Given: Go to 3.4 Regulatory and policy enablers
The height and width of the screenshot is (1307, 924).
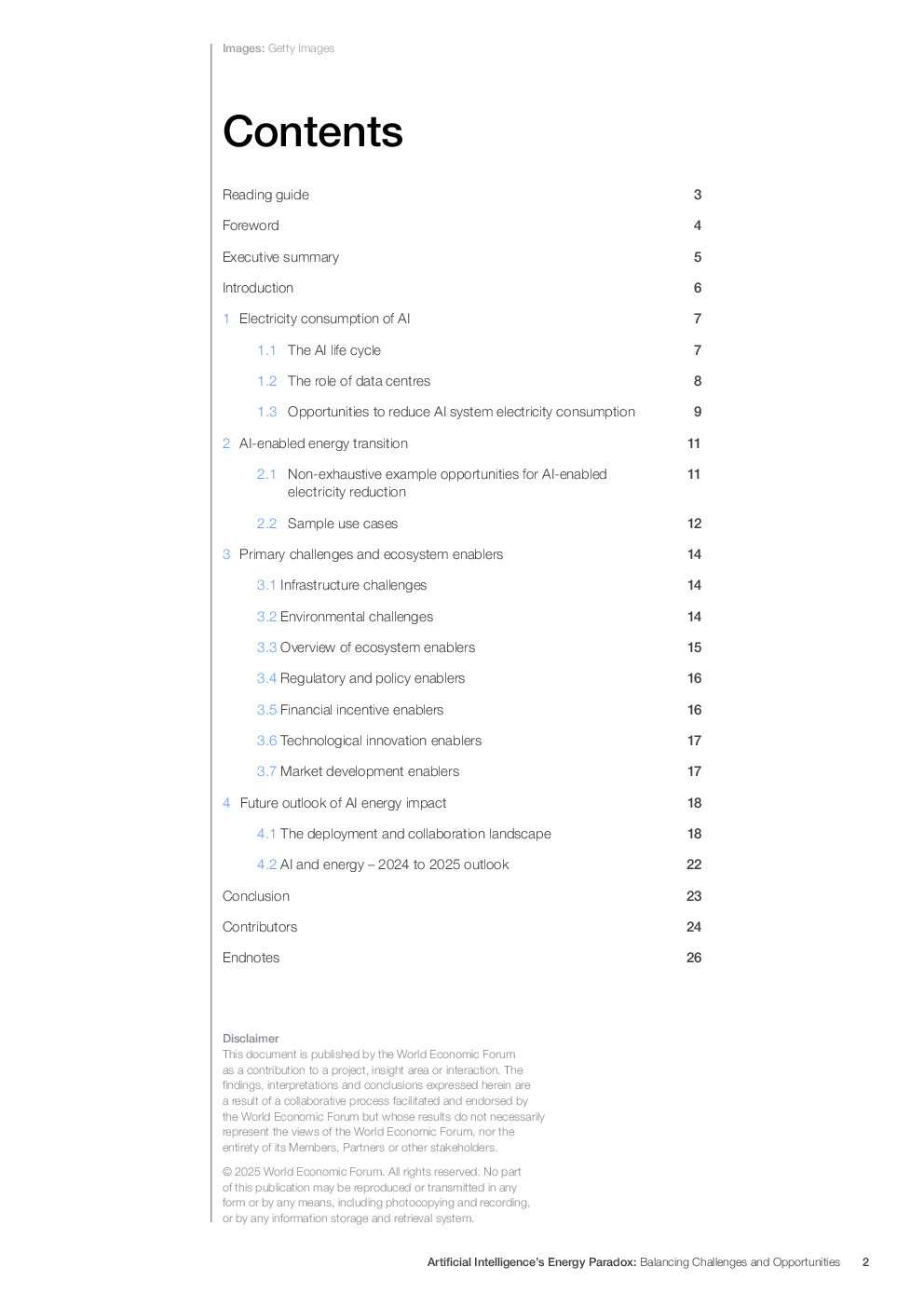Looking at the screenshot, I should click(x=372, y=678).
